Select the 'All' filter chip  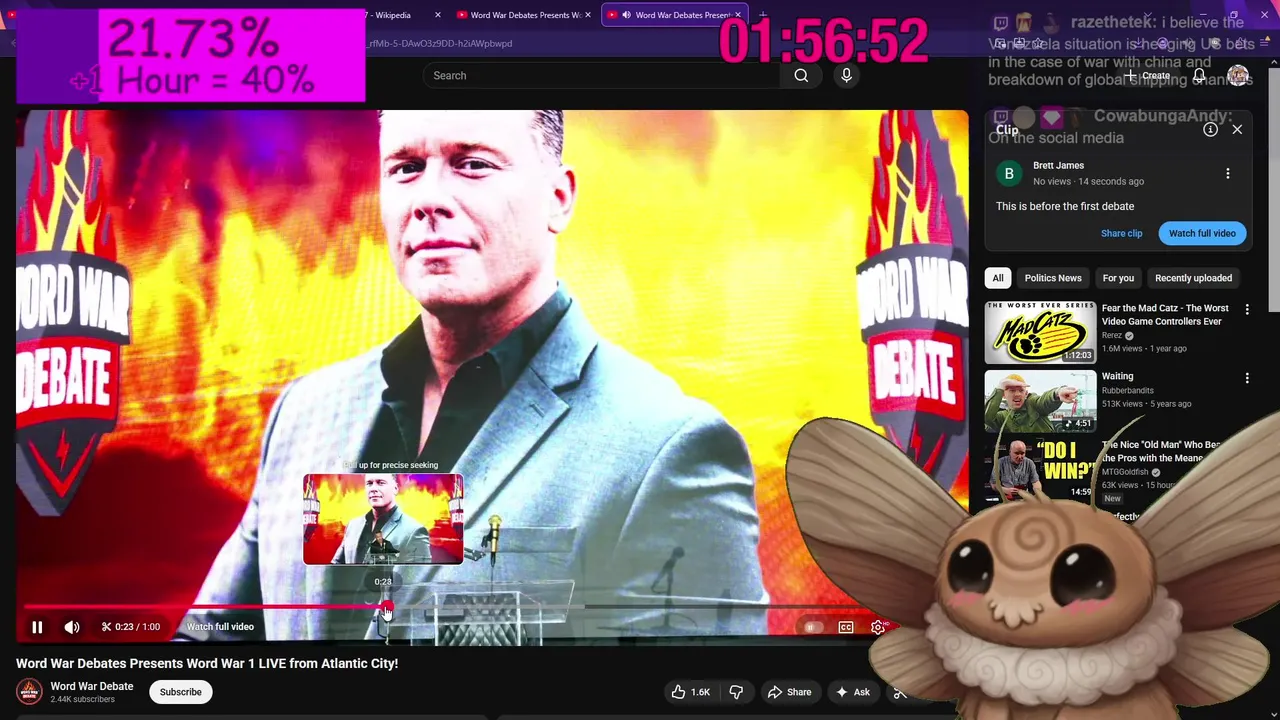[x=998, y=278]
